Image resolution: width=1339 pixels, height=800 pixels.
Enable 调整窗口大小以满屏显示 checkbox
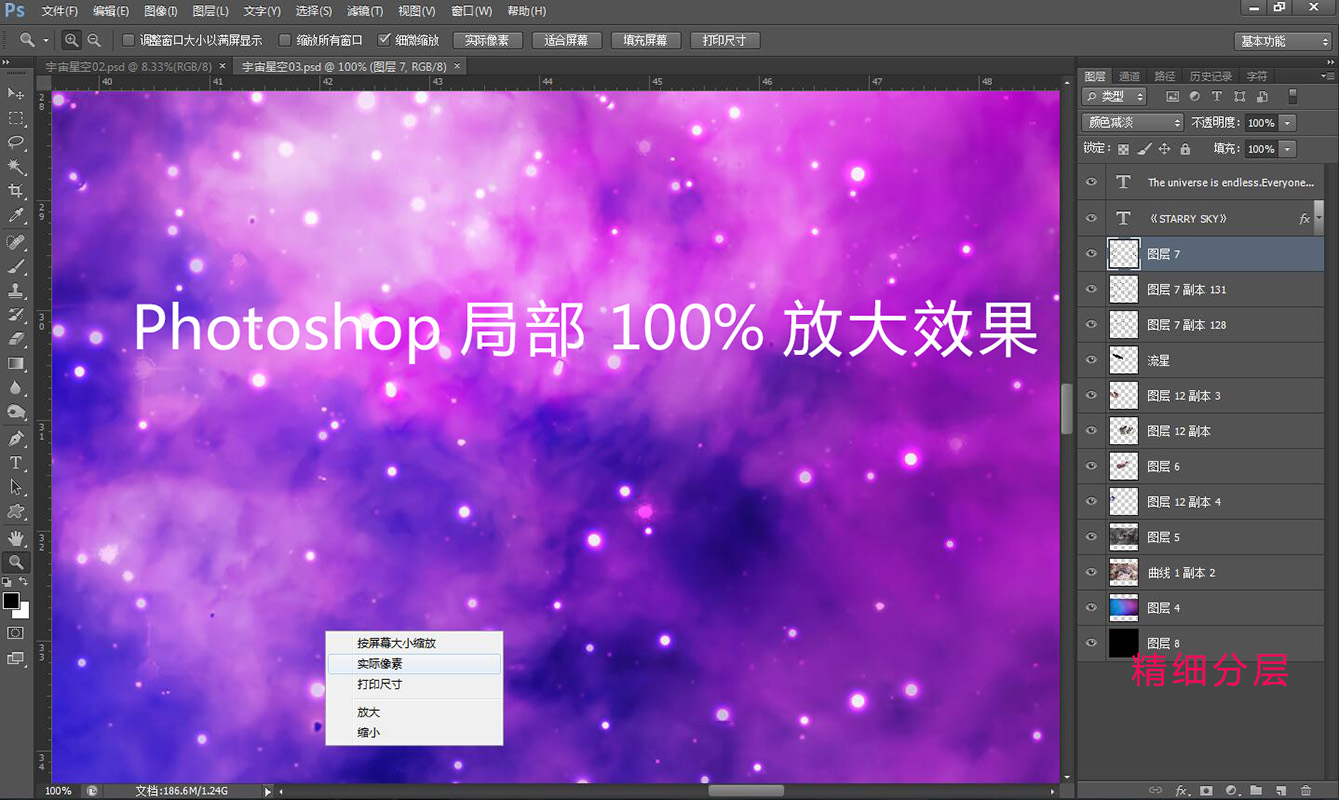[128, 41]
